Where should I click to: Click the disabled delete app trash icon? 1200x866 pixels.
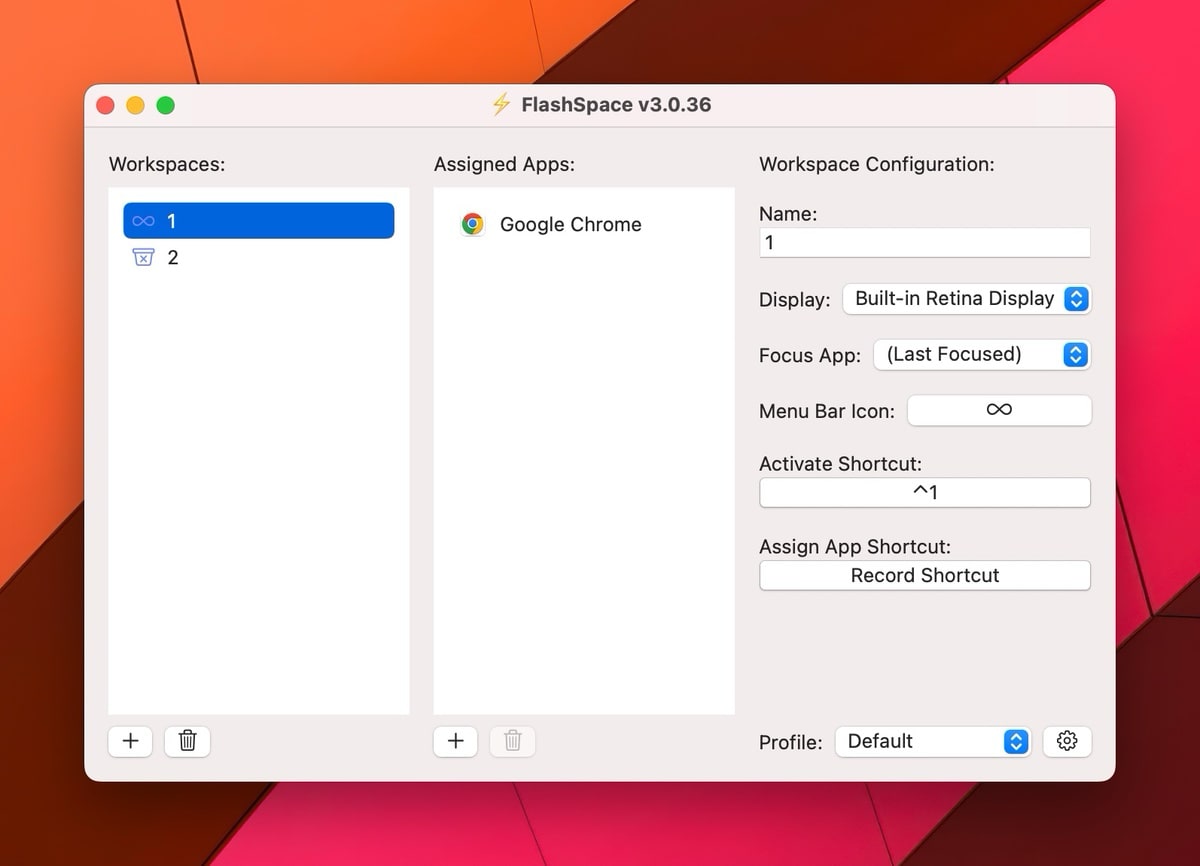[513, 741]
